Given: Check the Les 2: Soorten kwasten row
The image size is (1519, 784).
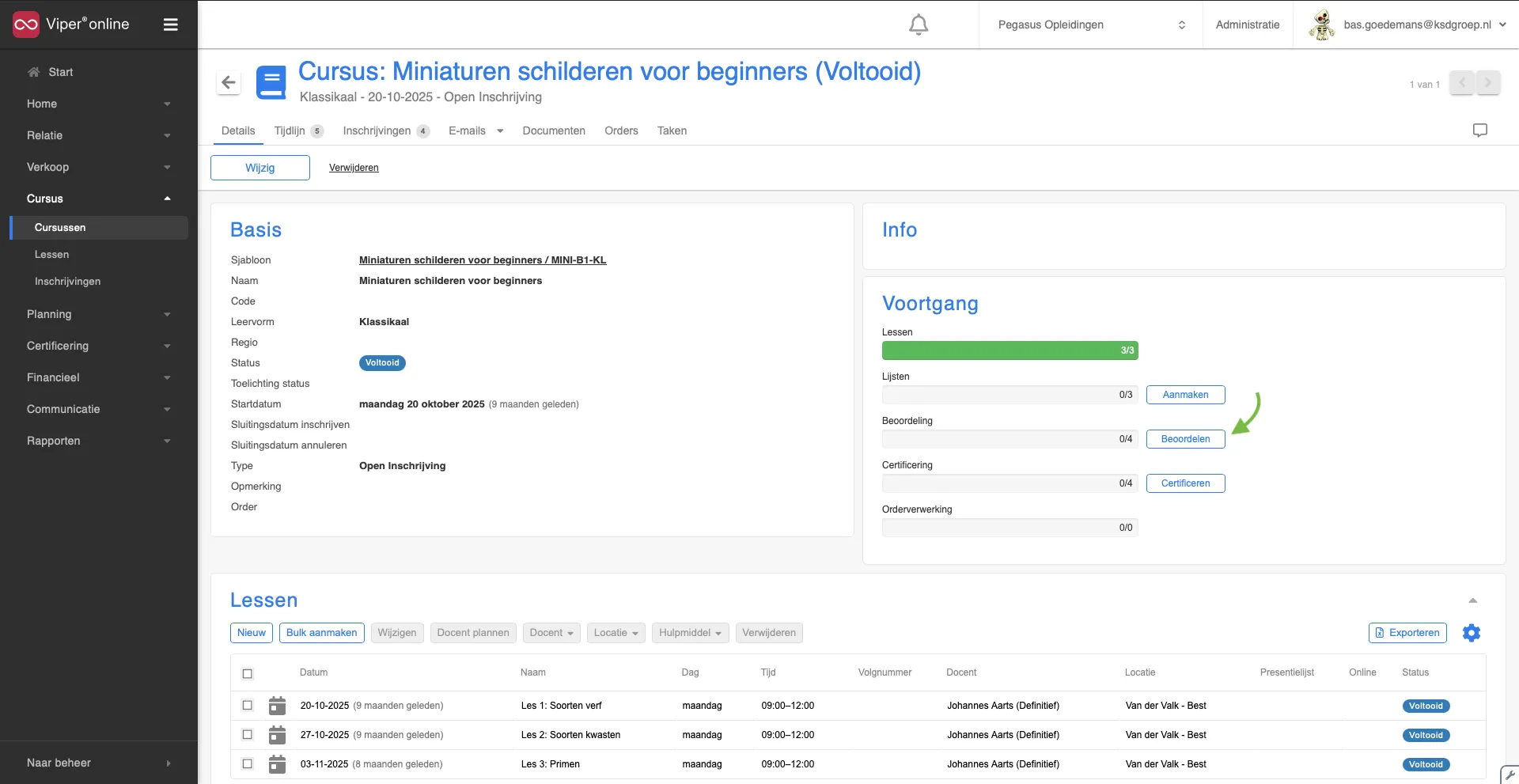Looking at the screenshot, I should click(248, 734).
